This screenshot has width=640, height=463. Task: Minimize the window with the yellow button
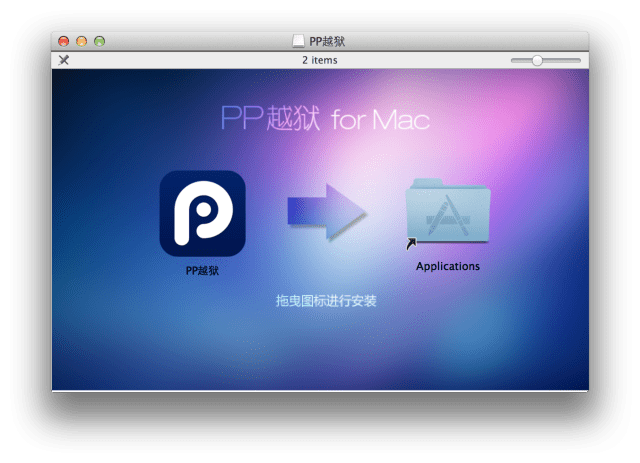pos(82,41)
